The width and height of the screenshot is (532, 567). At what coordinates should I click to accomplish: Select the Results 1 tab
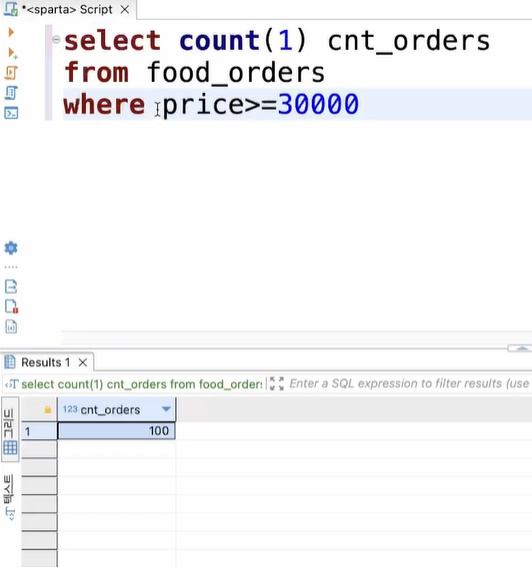pos(46,362)
